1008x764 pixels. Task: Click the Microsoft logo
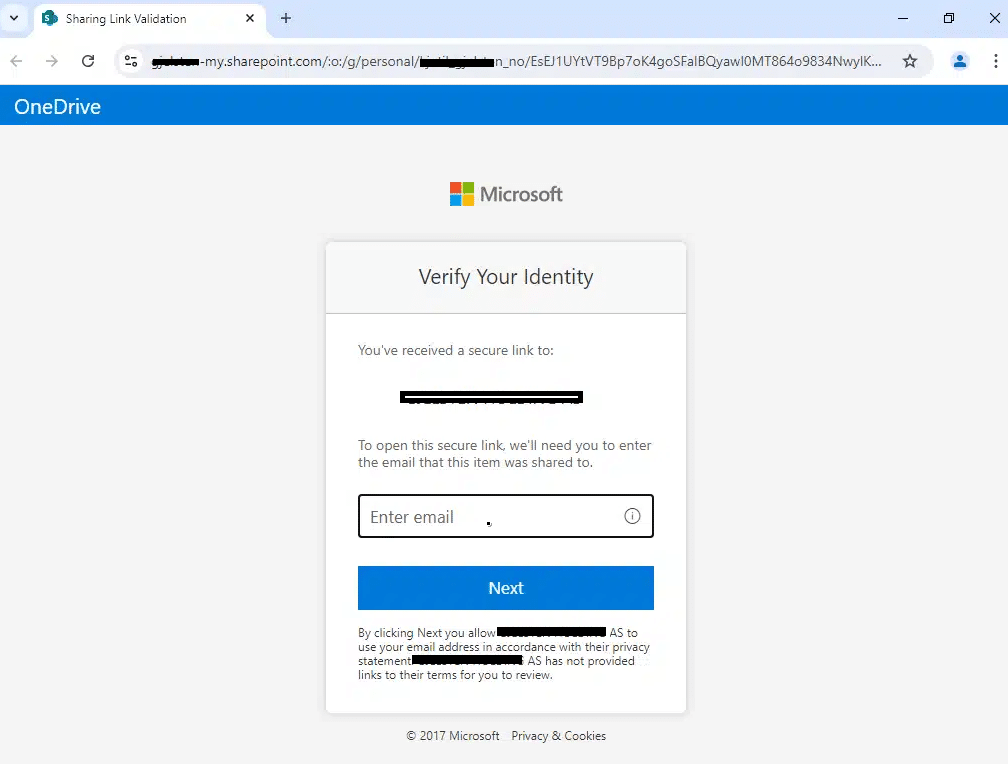pos(506,194)
